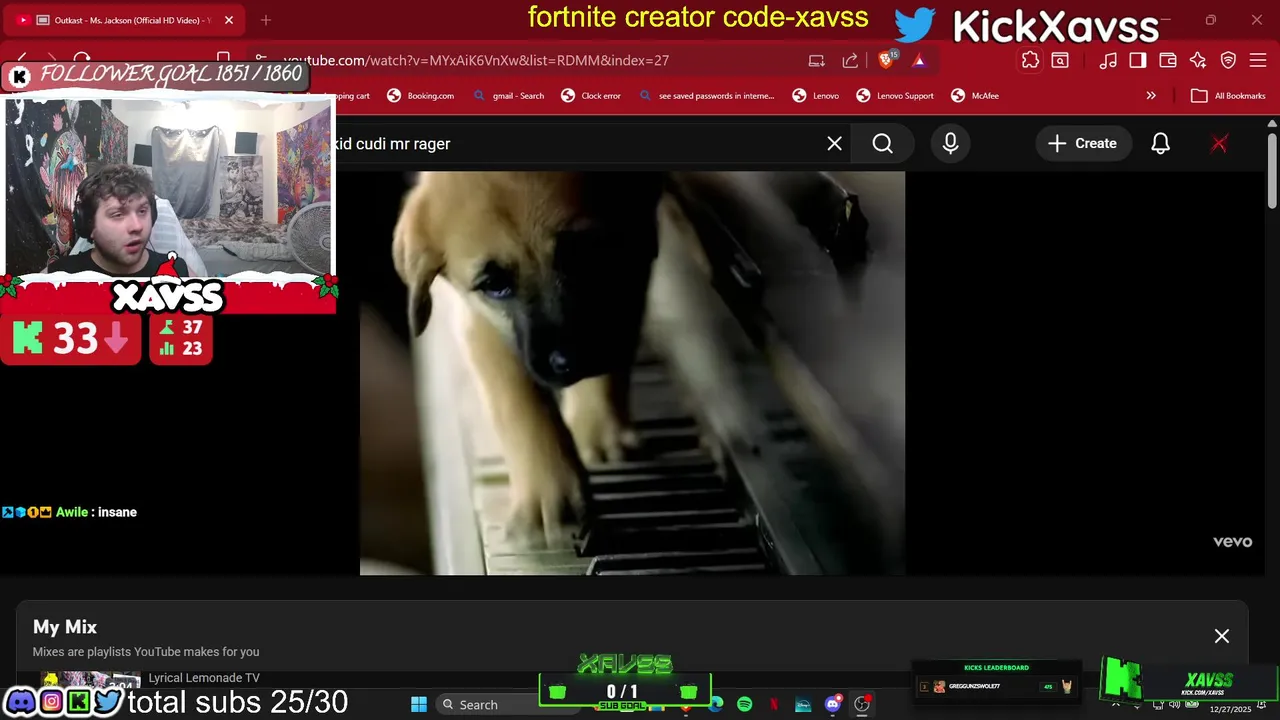Open Spotify from the taskbar
This screenshot has height=720, width=1280.
point(745,704)
